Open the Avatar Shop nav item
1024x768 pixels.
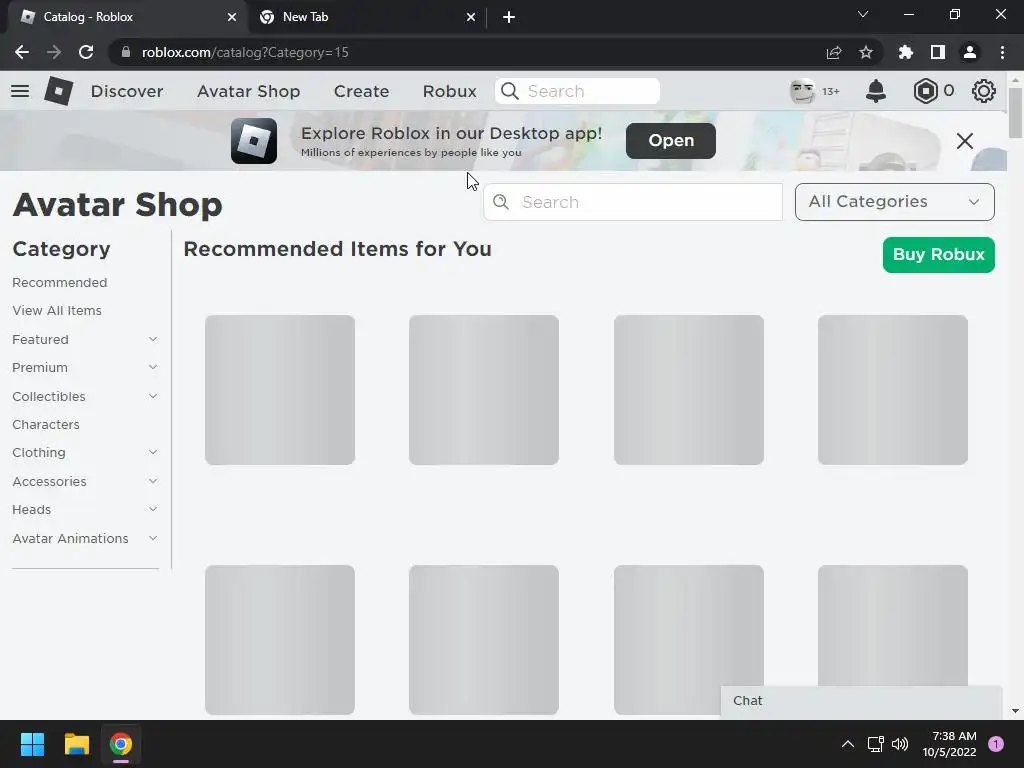pyautogui.click(x=249, y=91)
